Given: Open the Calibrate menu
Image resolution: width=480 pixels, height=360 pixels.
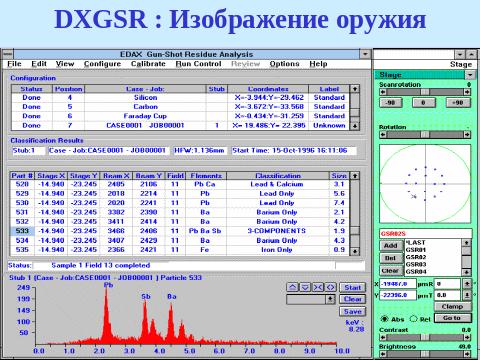Looking at the screenshot, I should pos(148,64).
